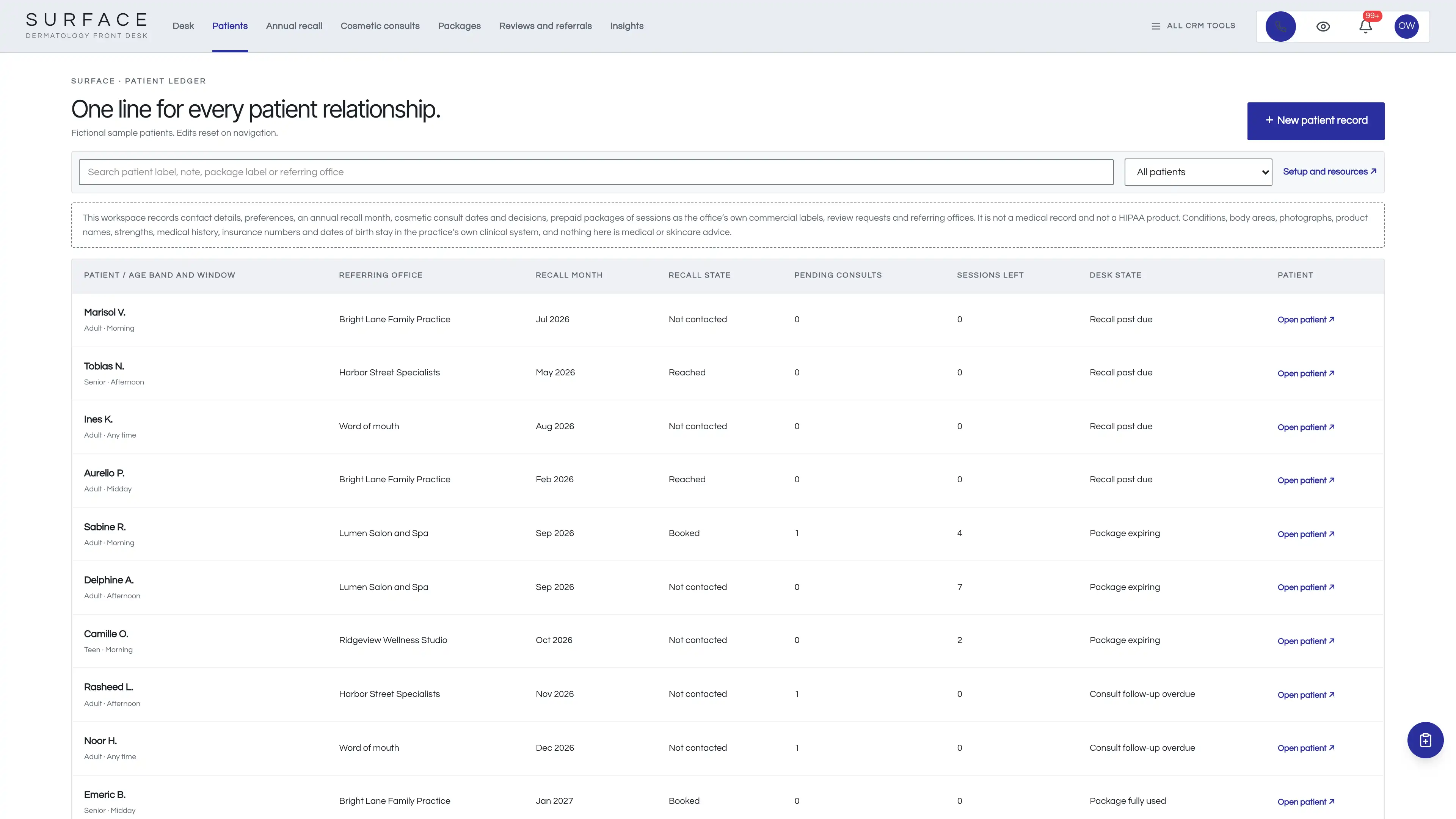Viewport: 1456px width, 819px height.
Task: Click the Sessions left column header
Action: click(990, 275)
